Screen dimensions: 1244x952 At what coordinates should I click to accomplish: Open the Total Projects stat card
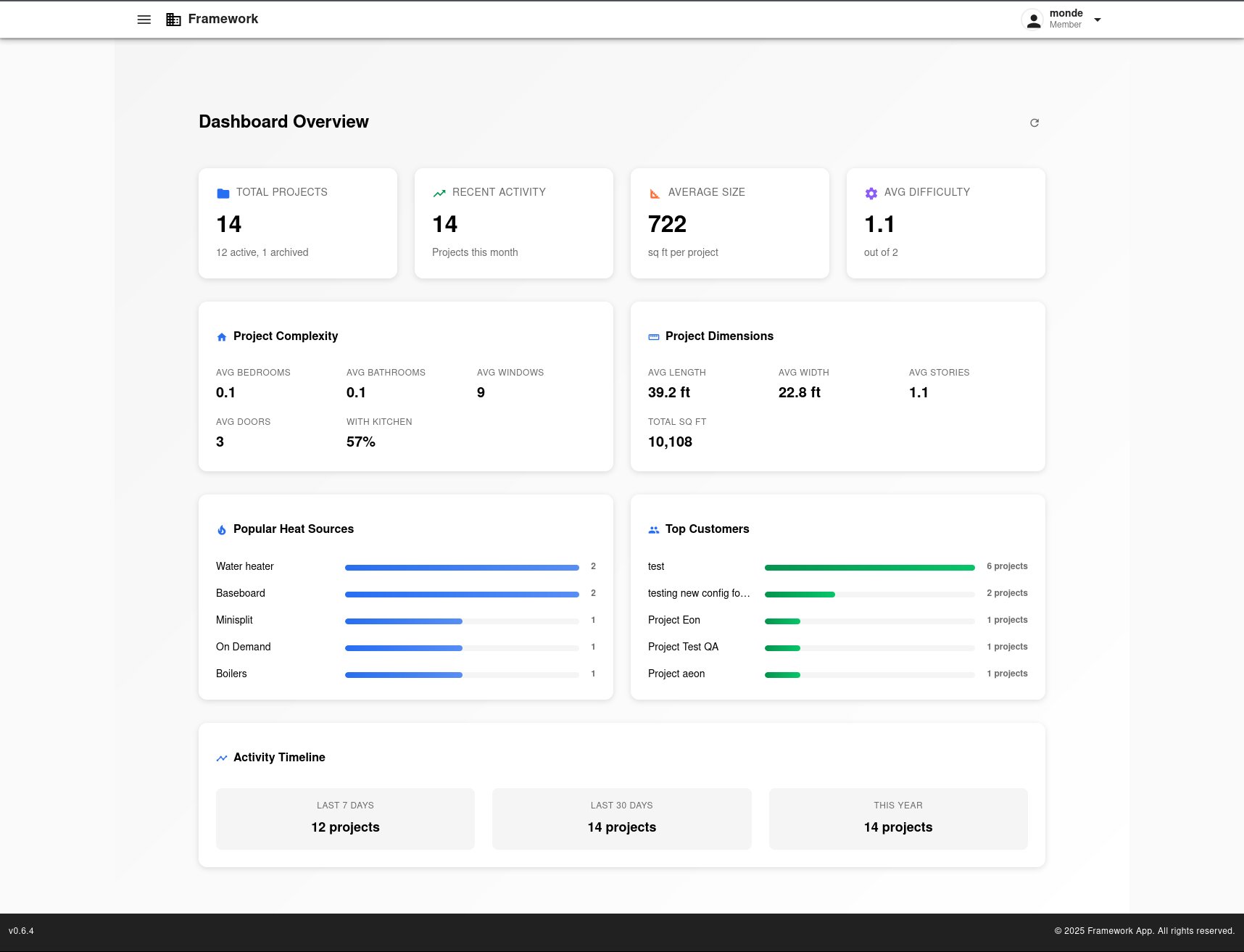(298, 223)
